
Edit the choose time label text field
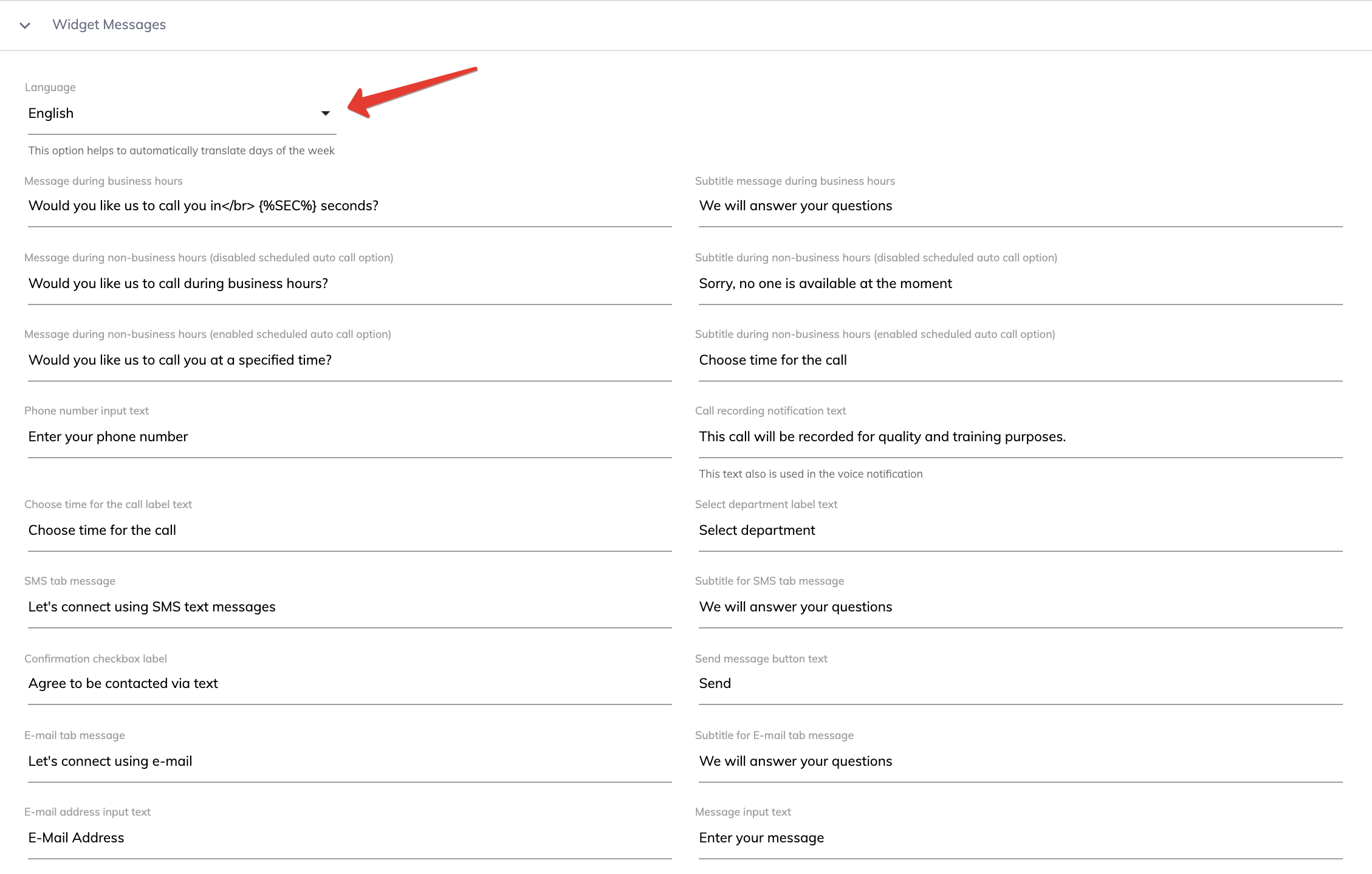[x=349, y=531]
